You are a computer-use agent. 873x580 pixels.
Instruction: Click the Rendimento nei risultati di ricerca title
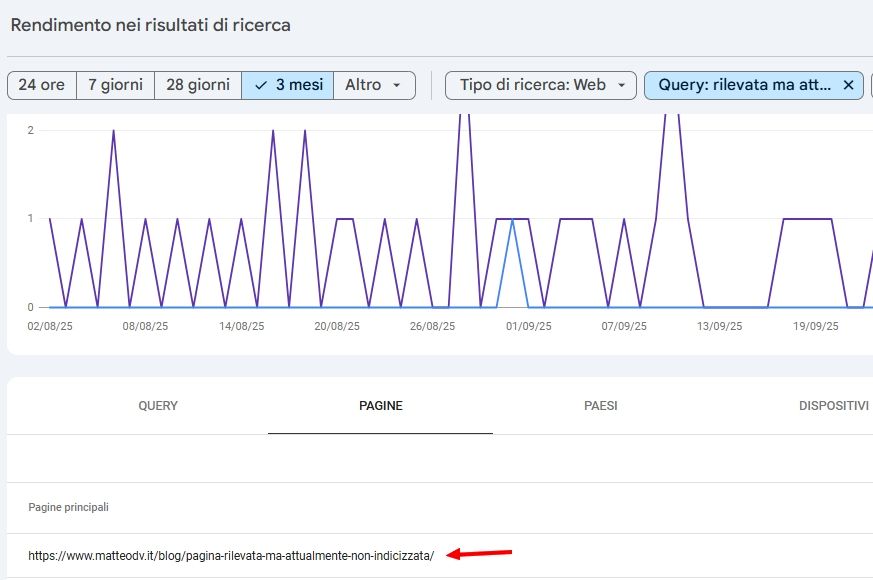[x=149, y=25]
